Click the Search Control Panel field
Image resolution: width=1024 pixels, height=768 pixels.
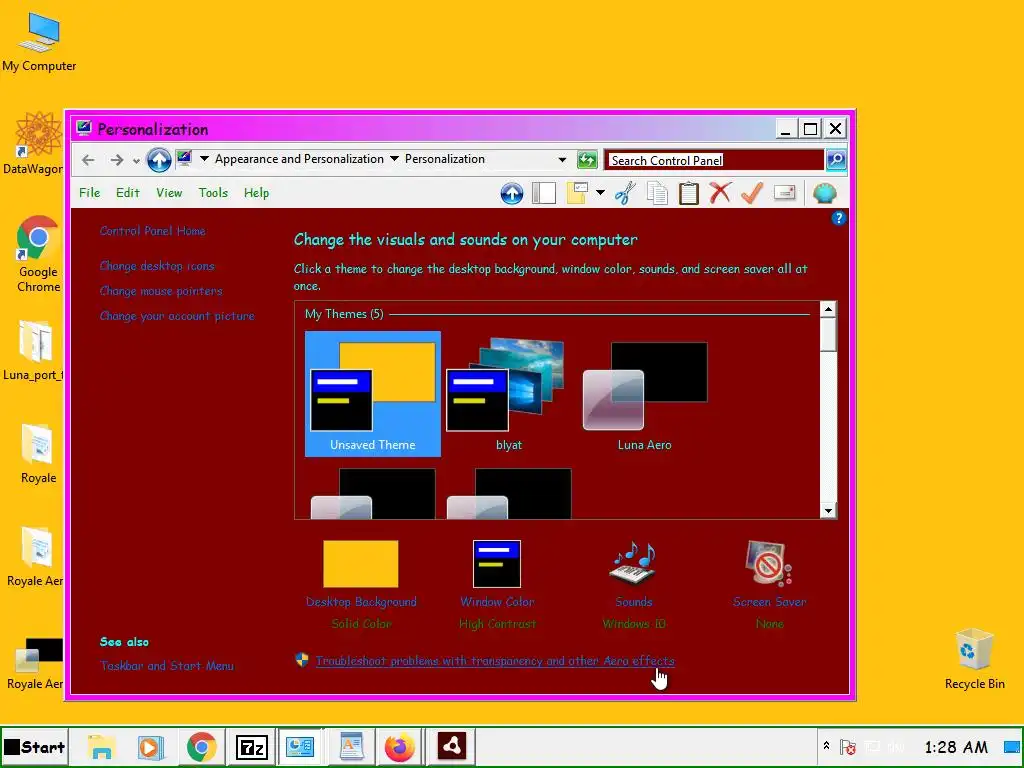714,160
